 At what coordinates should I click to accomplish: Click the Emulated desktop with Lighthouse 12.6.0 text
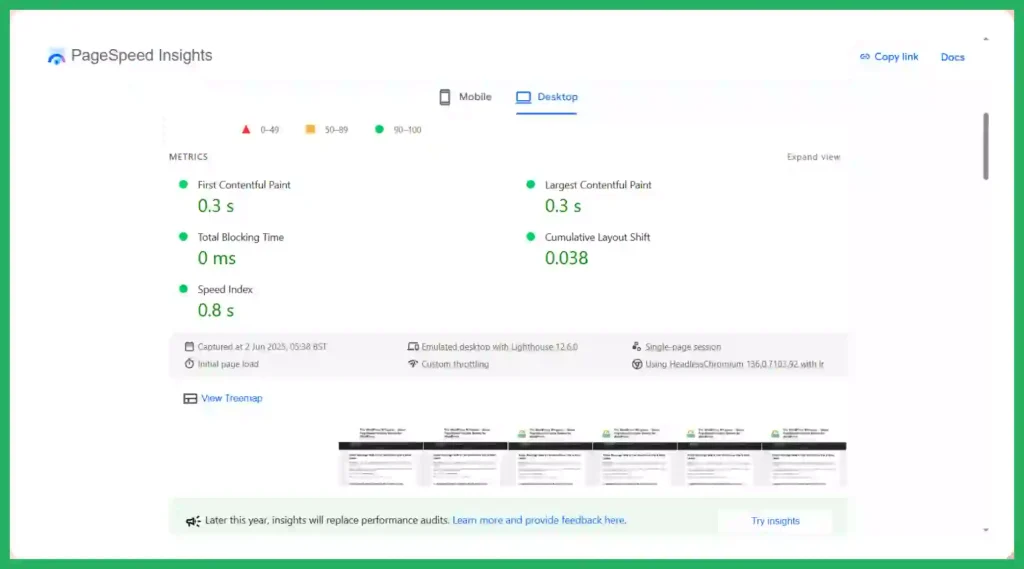coord(500,347)
